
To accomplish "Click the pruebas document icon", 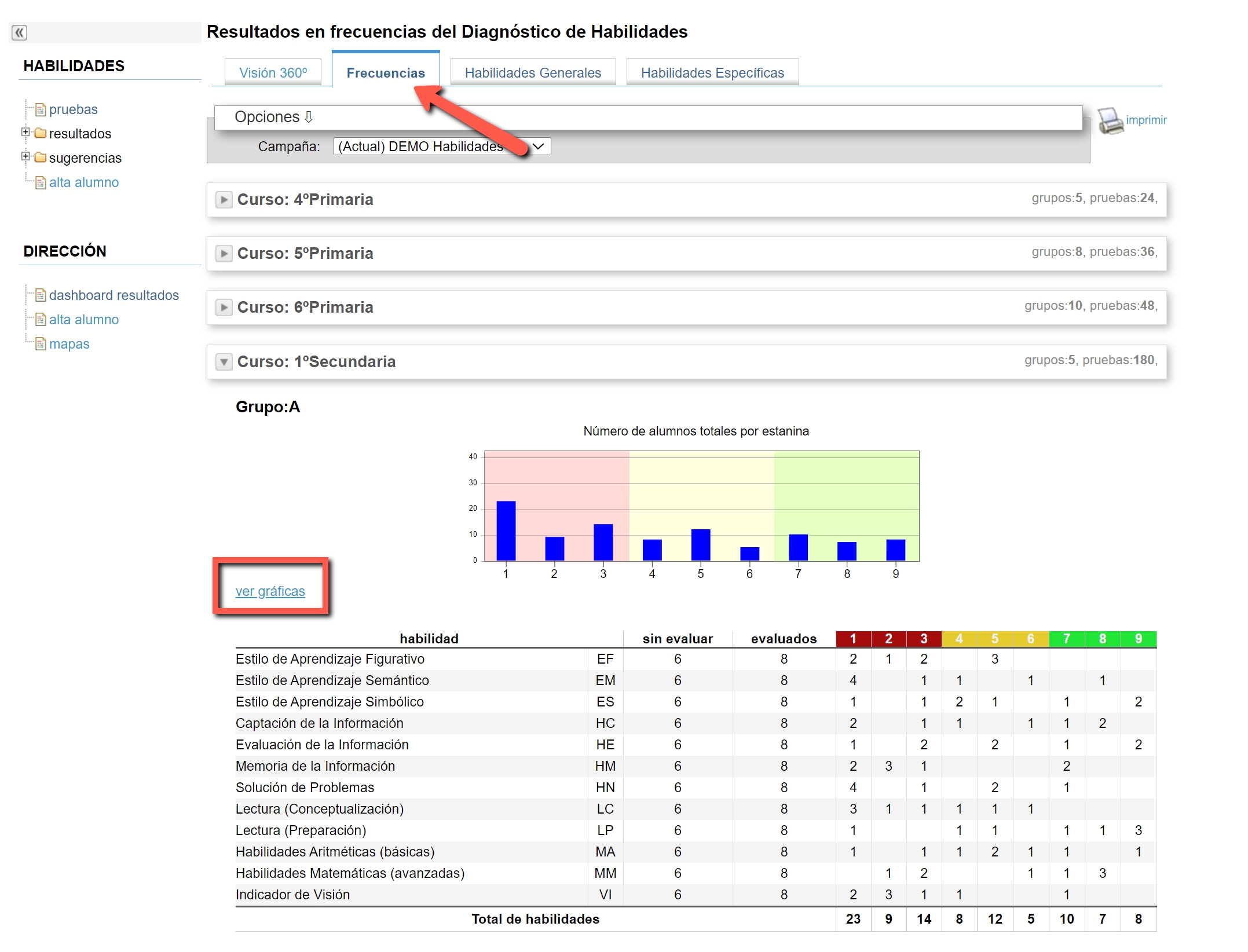I will coord(41,109).
